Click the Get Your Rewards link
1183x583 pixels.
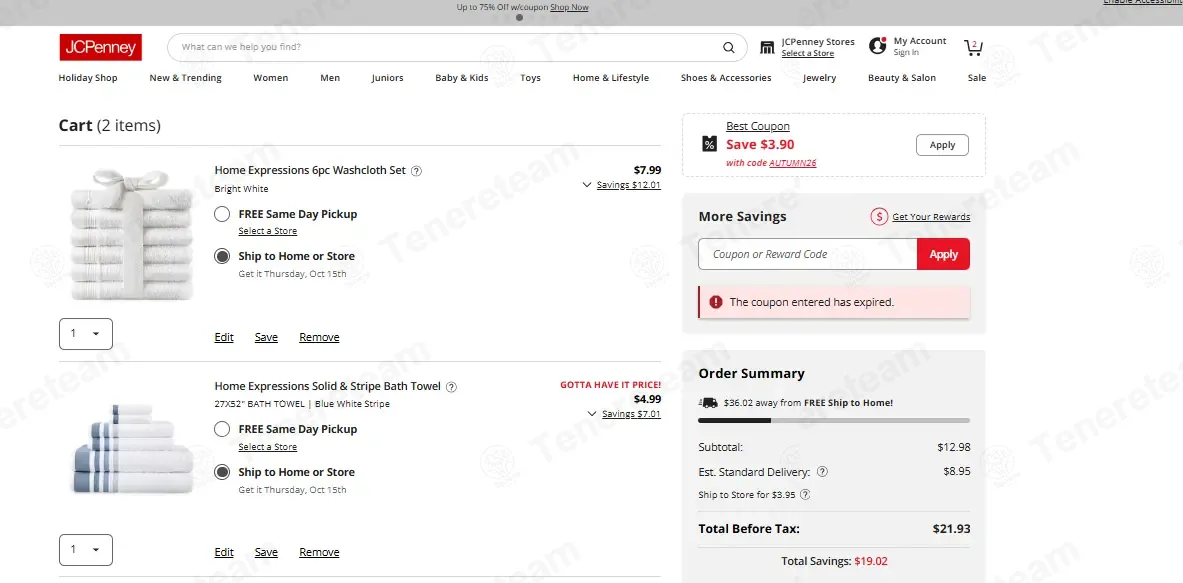click(931, 217)
